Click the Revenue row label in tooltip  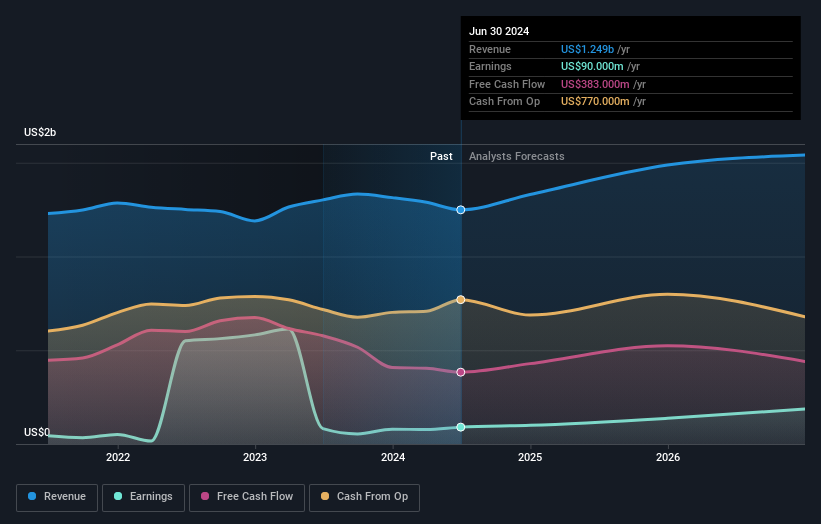tap(490, 49)
